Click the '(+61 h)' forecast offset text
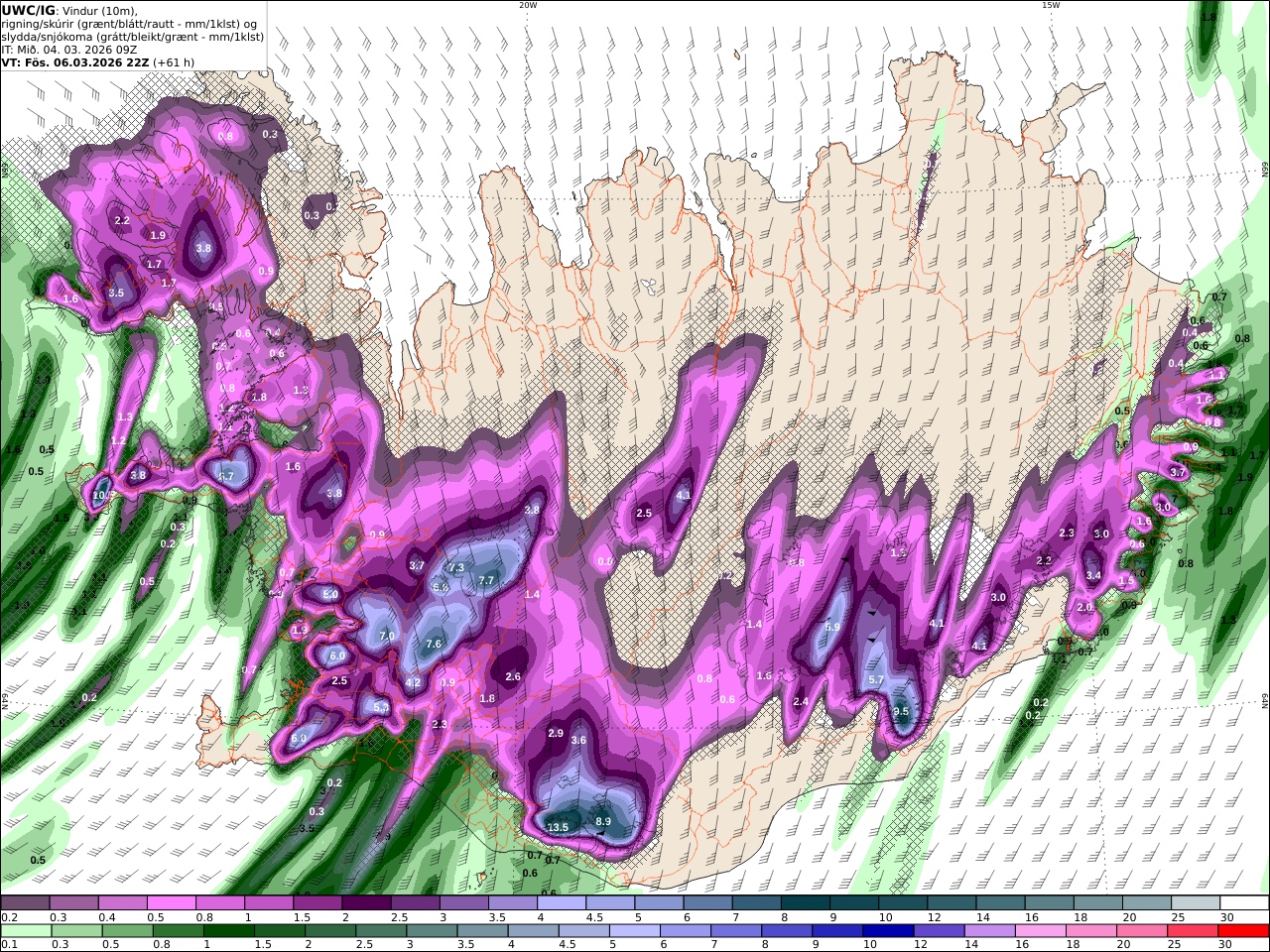The height and width of the screenshot is (952, 1270). point(174,61)
